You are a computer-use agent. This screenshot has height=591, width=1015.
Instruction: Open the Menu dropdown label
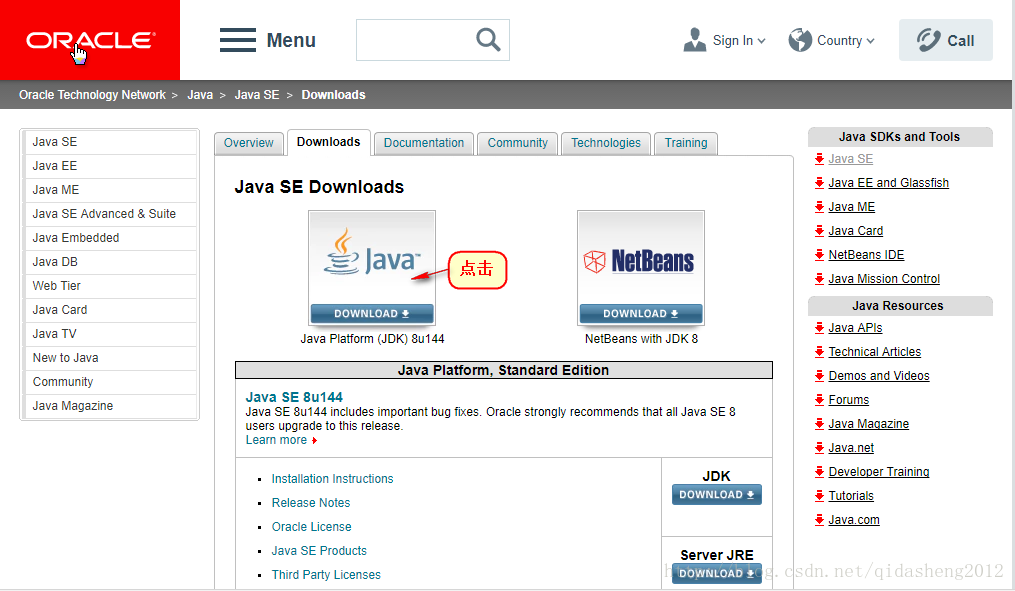291,40
